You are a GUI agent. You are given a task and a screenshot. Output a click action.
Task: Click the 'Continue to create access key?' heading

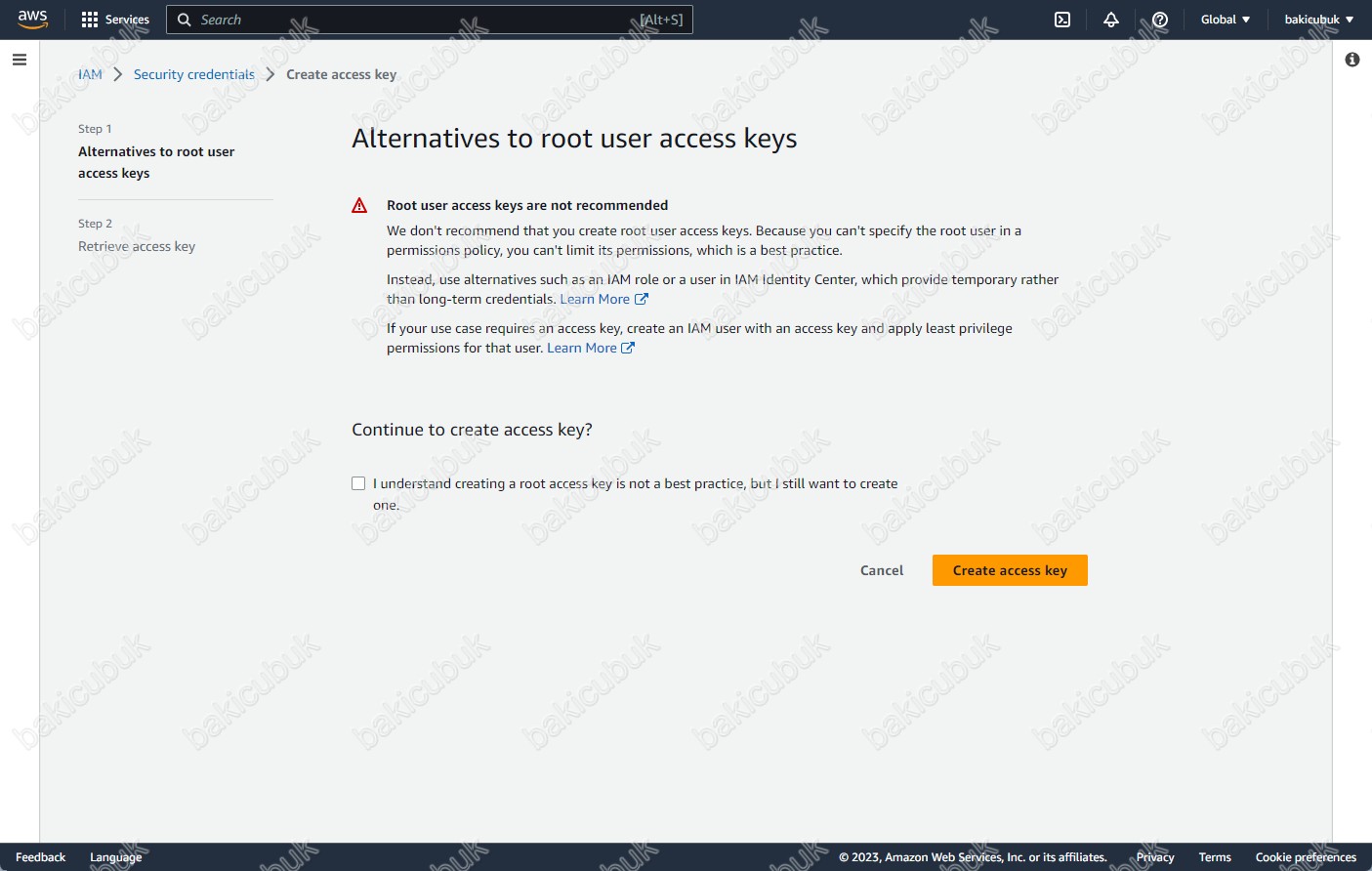point(472,430)
